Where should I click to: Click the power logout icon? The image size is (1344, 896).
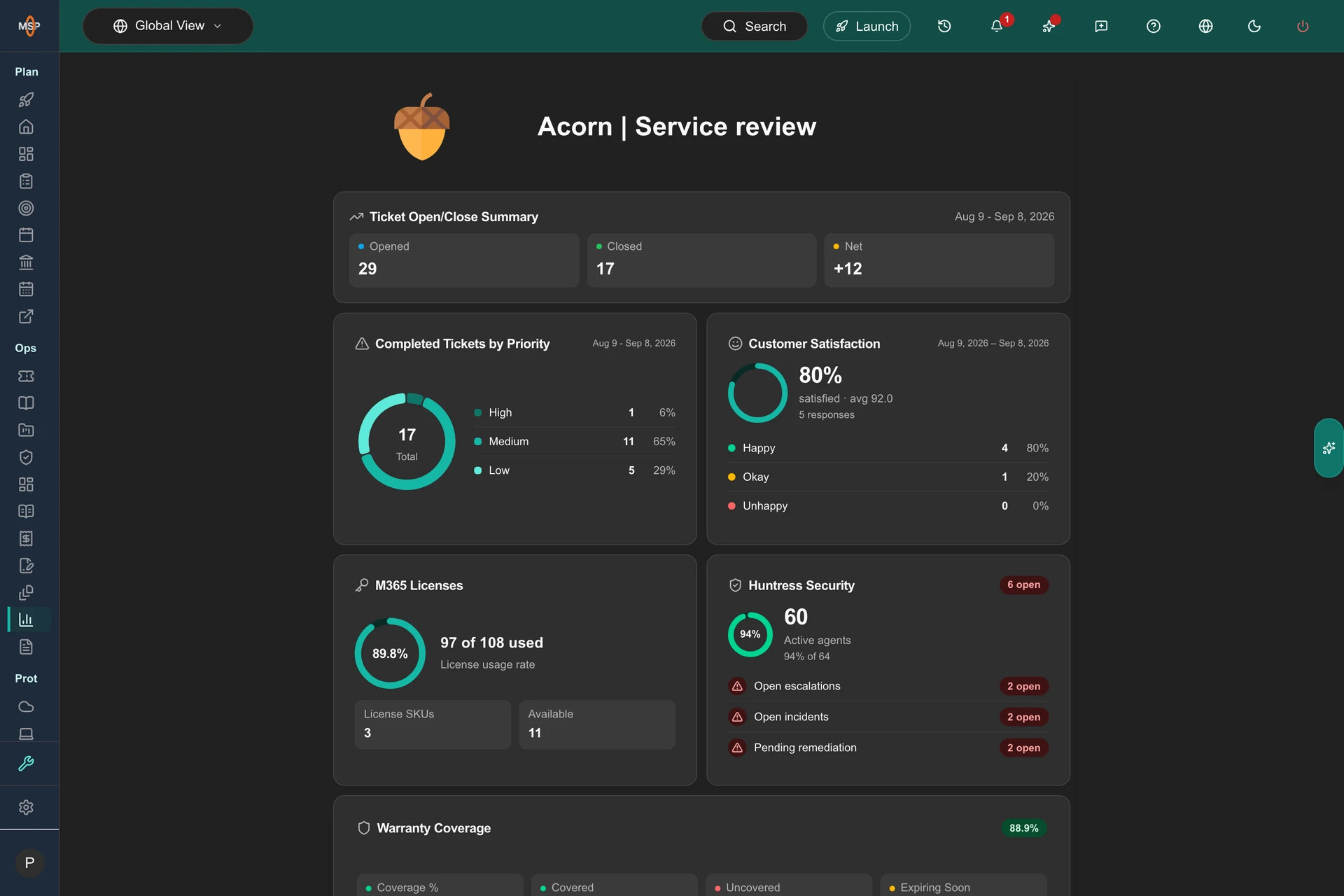(1303, 26)
